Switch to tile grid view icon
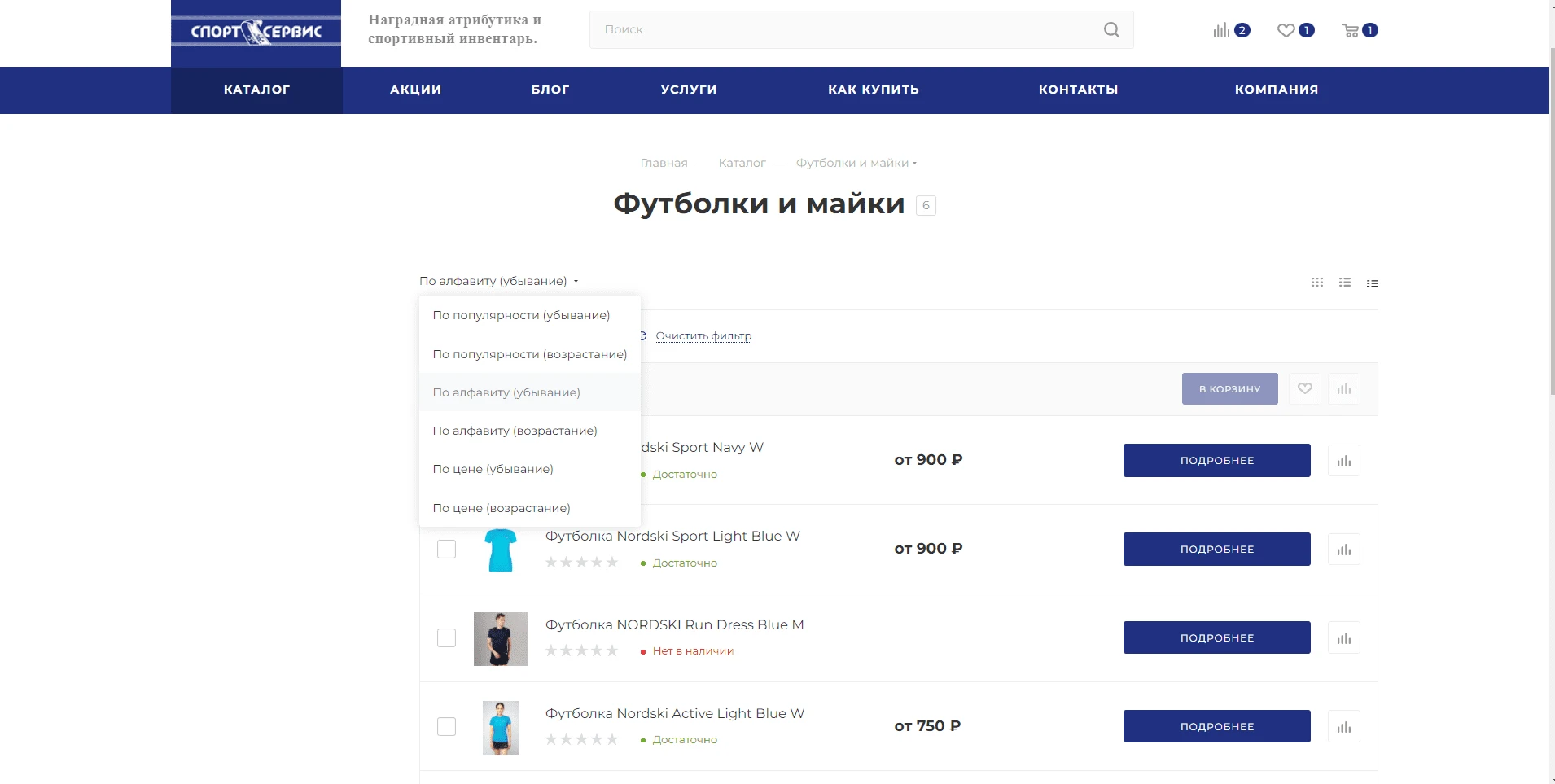 point(1317,283)
